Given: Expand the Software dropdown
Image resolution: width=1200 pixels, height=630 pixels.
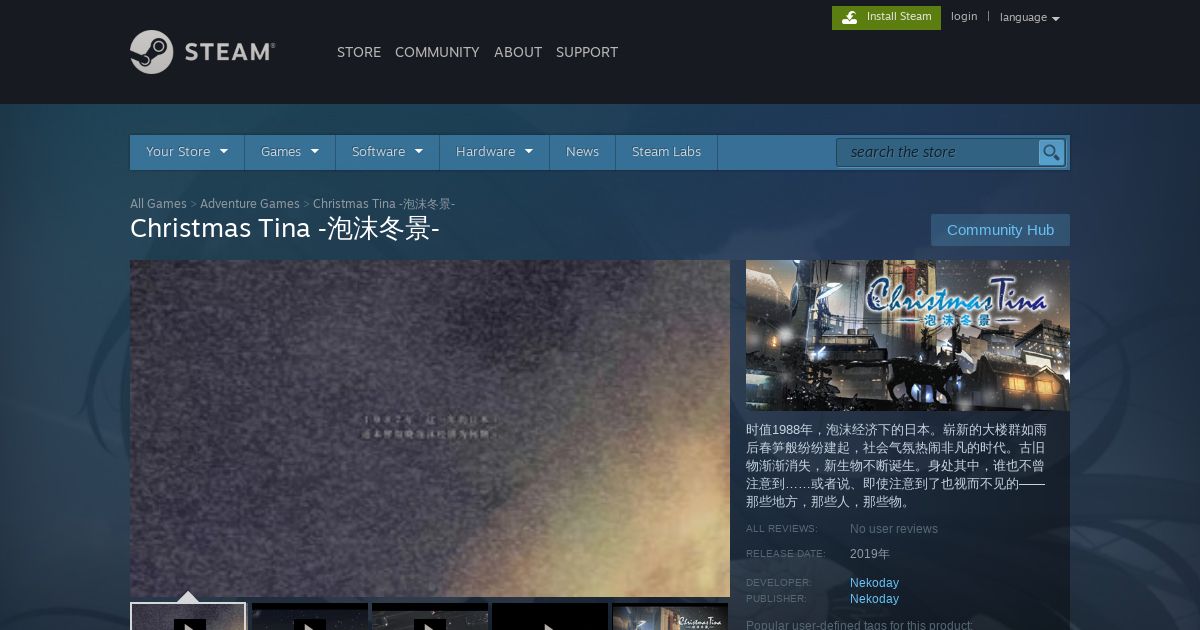Looking at the screenshot, I should pos(387,152).
